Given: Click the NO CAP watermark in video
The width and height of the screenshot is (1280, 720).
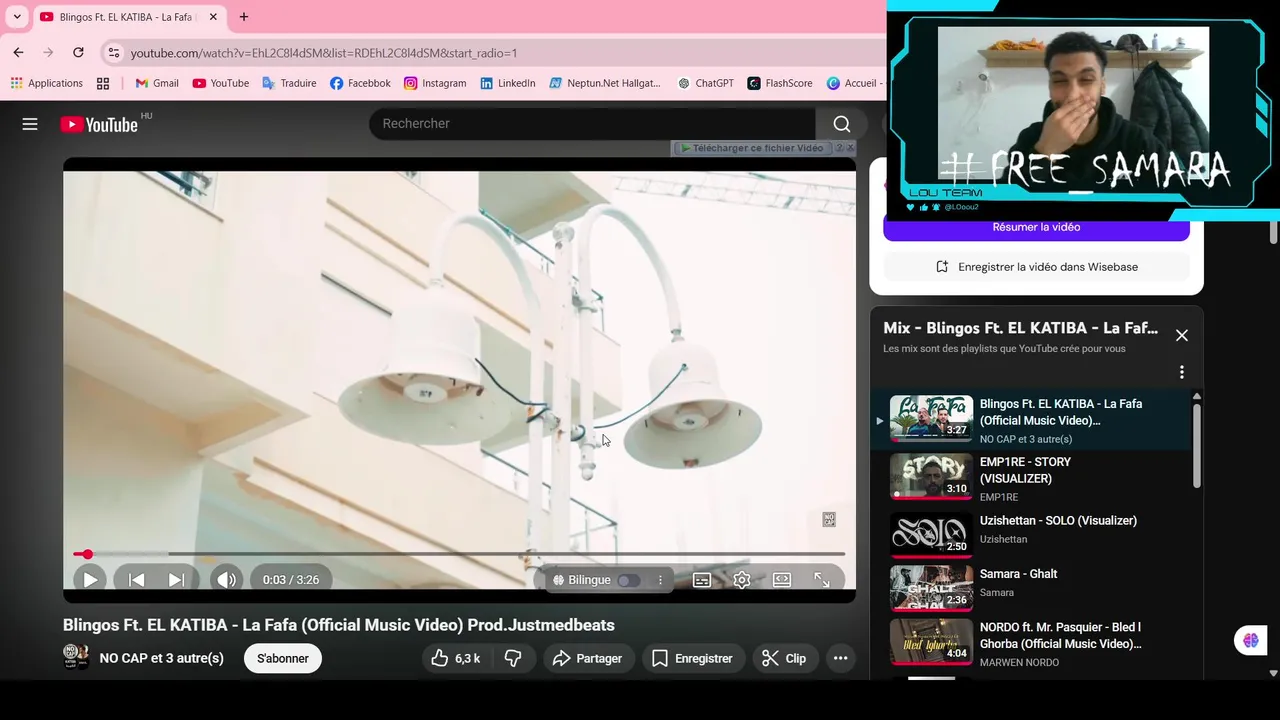Looking at the screenshot, I should [829, 519].
